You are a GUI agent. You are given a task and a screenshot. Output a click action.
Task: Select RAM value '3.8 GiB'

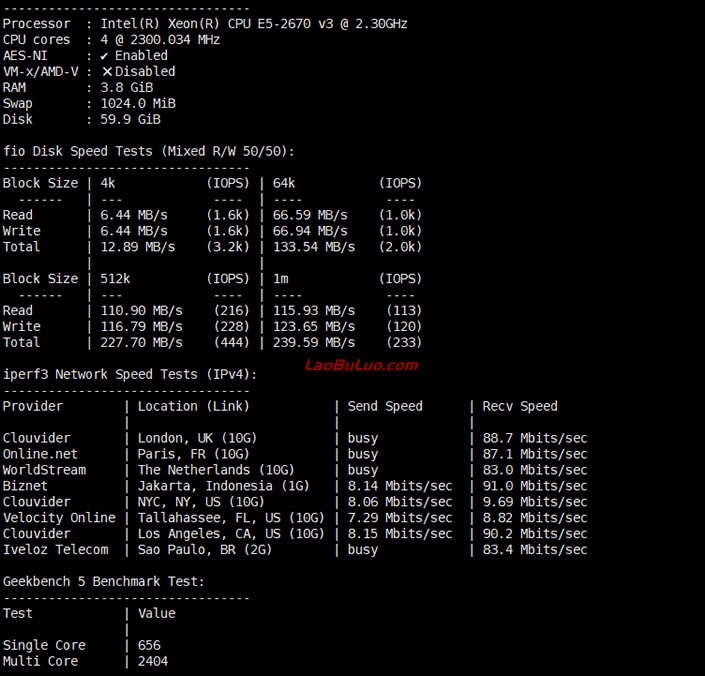coord(126,88)
